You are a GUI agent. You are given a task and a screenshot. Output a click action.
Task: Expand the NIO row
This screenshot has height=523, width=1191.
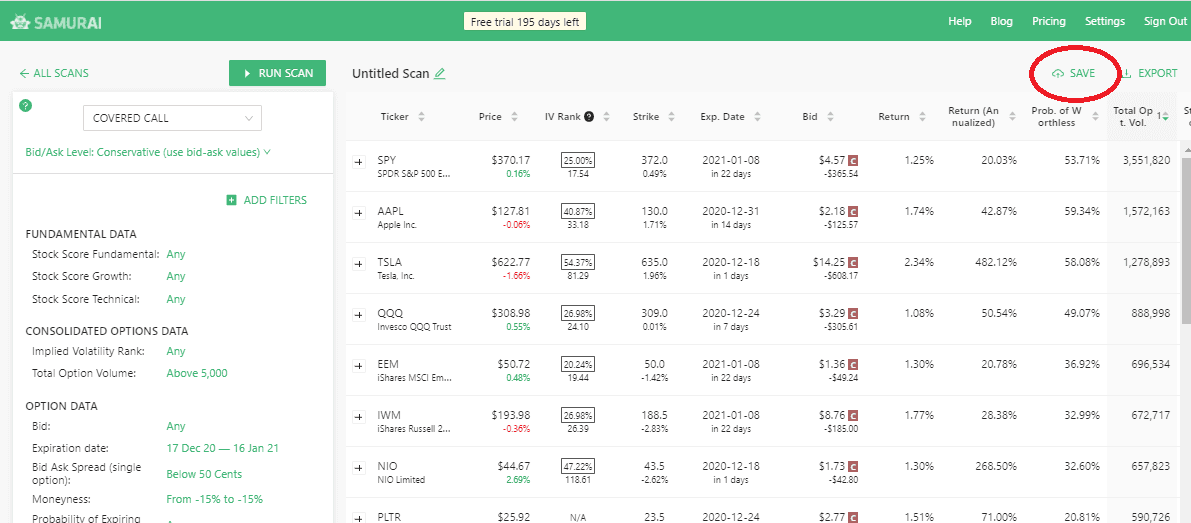359,467
